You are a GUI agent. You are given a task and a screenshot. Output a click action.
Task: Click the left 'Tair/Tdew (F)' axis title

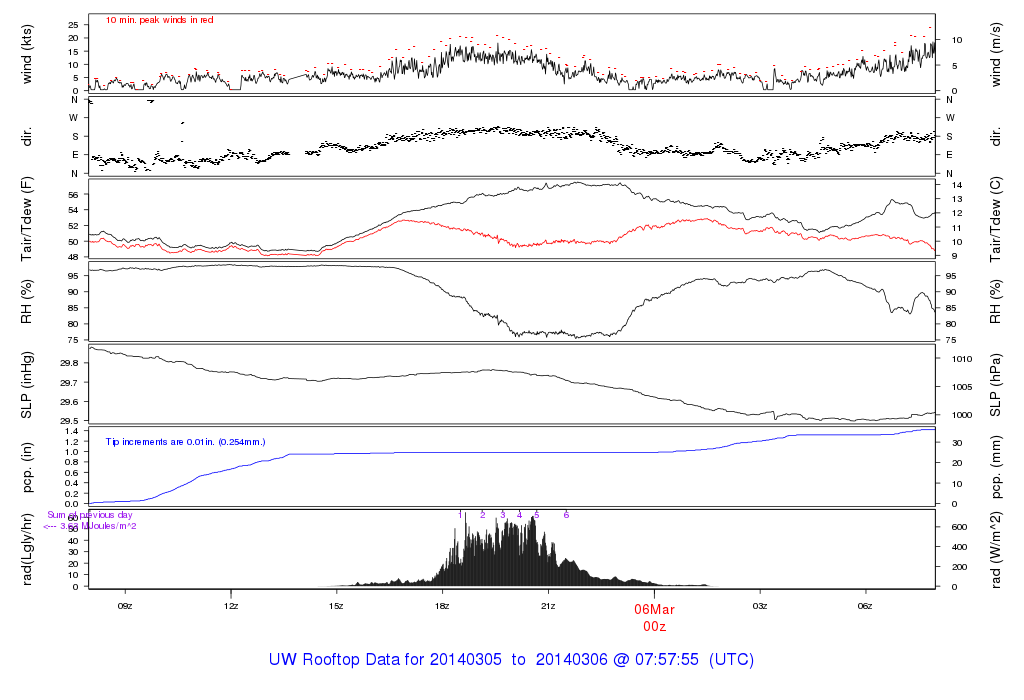[27, 219]
